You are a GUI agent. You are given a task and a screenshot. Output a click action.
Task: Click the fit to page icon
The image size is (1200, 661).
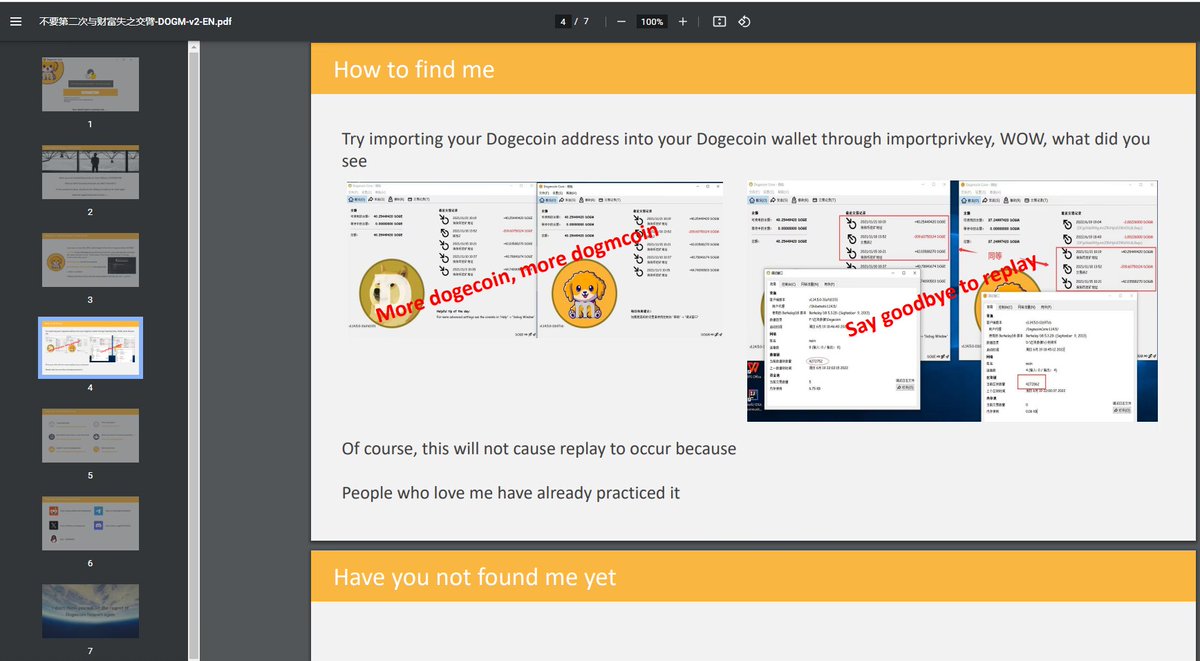tap(719, 21)
